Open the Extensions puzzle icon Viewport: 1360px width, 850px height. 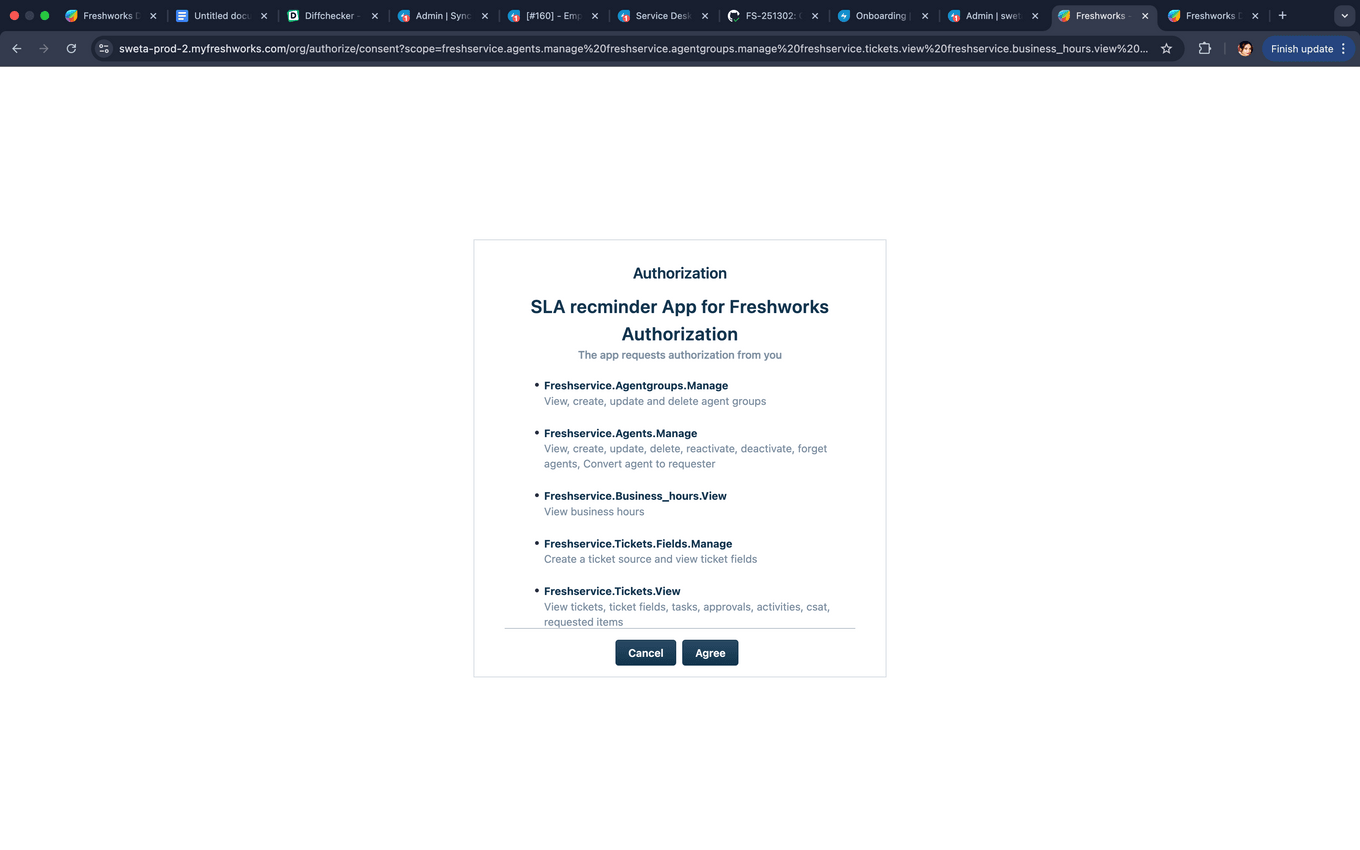point(1205,48)
